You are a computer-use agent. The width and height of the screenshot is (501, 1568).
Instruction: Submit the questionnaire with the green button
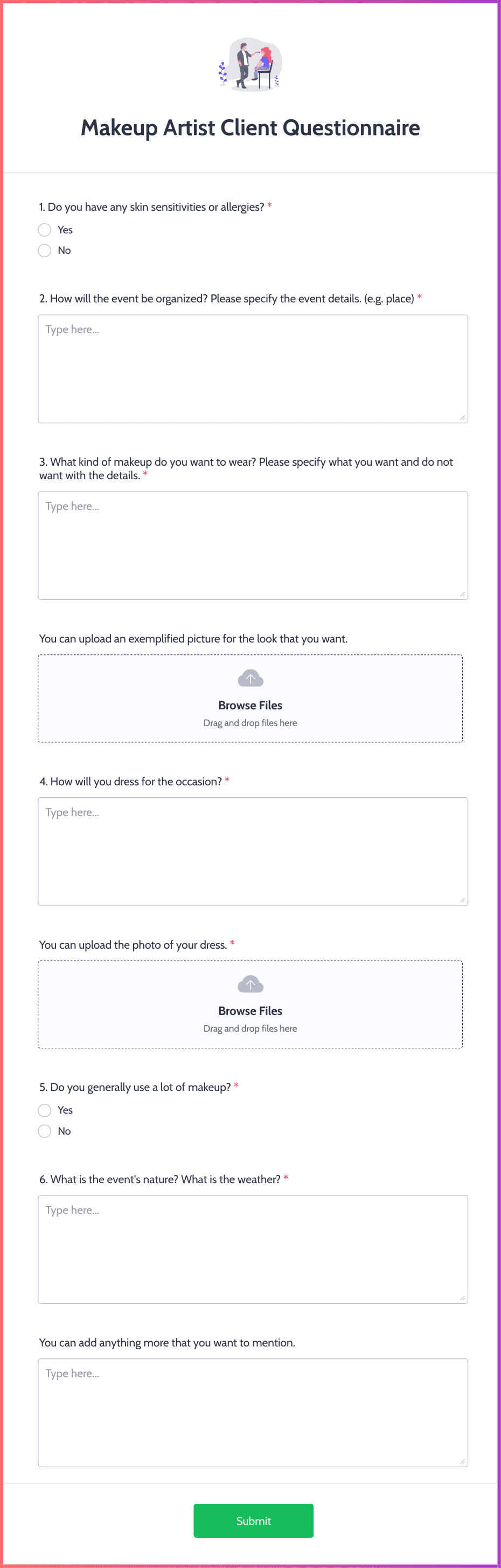coord(254,1521)
